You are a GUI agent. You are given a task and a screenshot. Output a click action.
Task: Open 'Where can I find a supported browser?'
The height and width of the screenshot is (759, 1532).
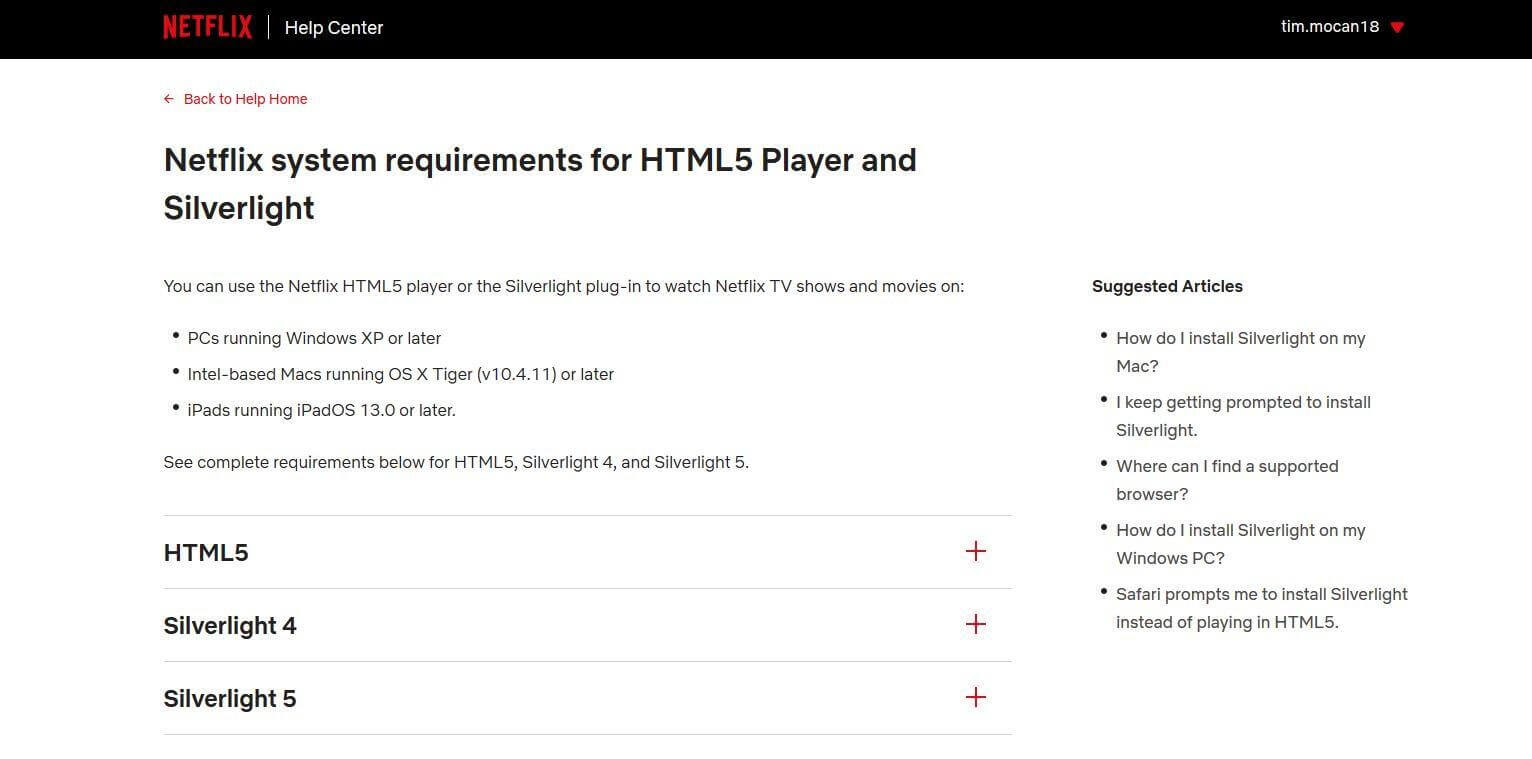[x=1227, y=480]
